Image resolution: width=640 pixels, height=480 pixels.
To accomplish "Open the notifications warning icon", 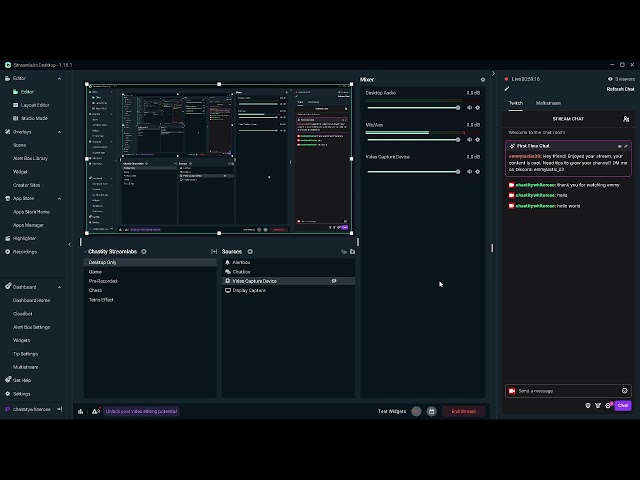I will (96, 411).
